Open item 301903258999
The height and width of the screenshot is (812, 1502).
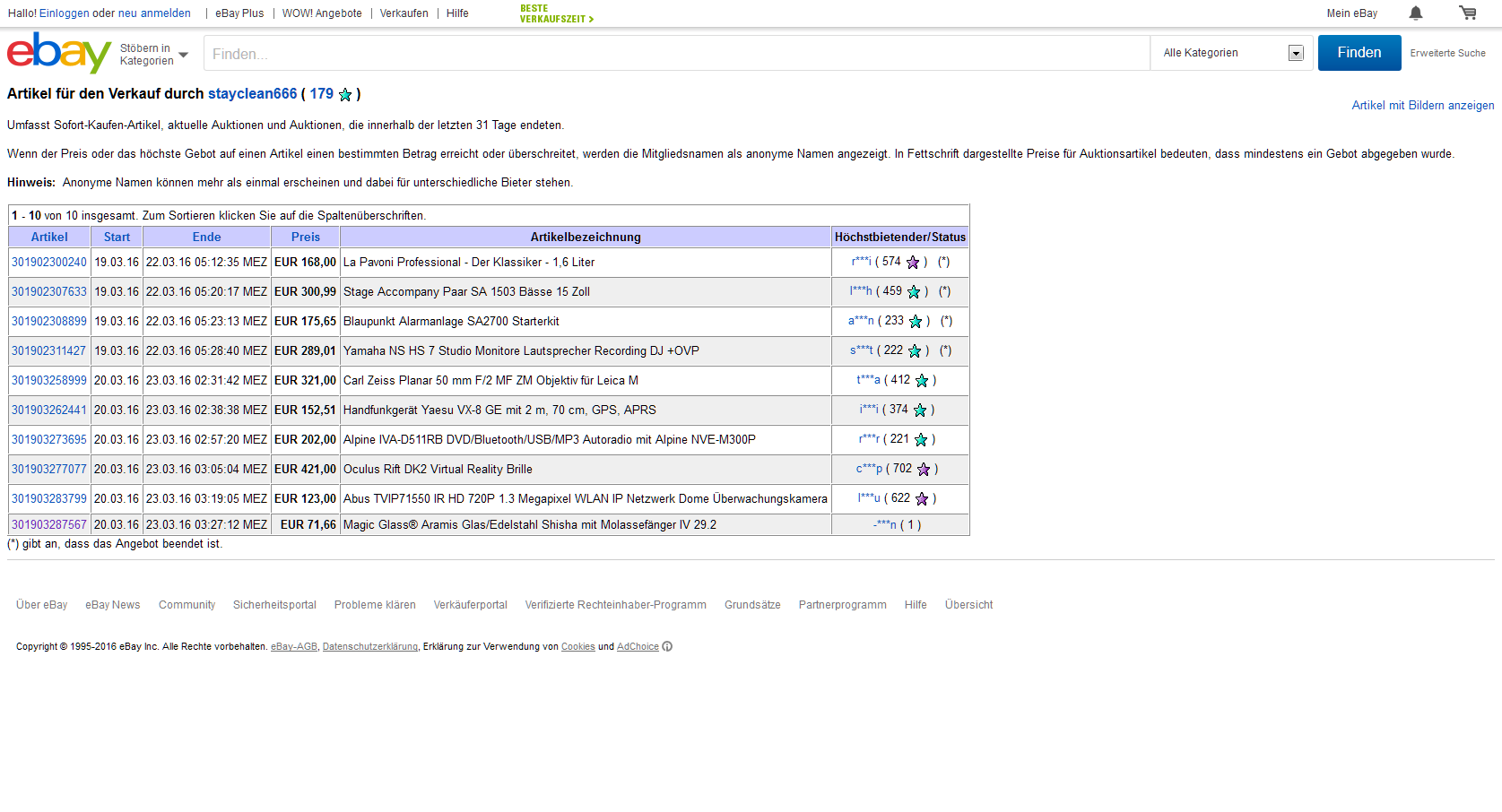coord(49,381)
